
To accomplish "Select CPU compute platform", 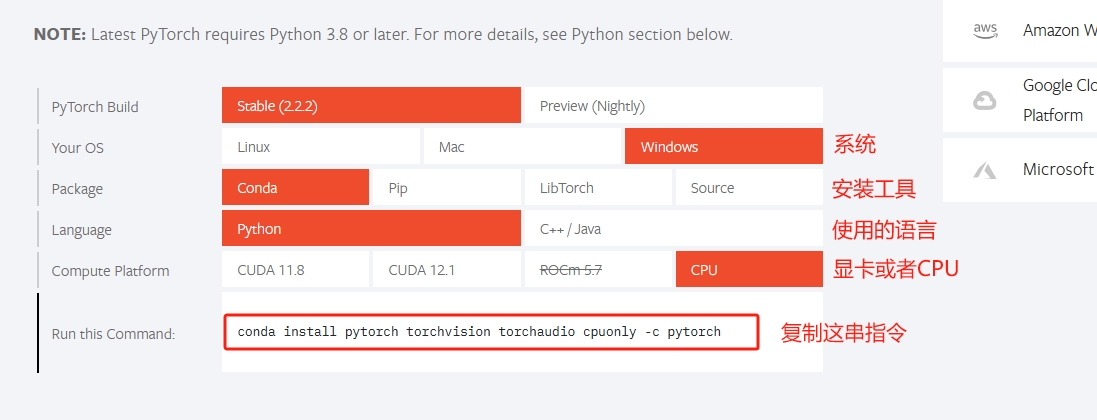I will coord(749,269).
